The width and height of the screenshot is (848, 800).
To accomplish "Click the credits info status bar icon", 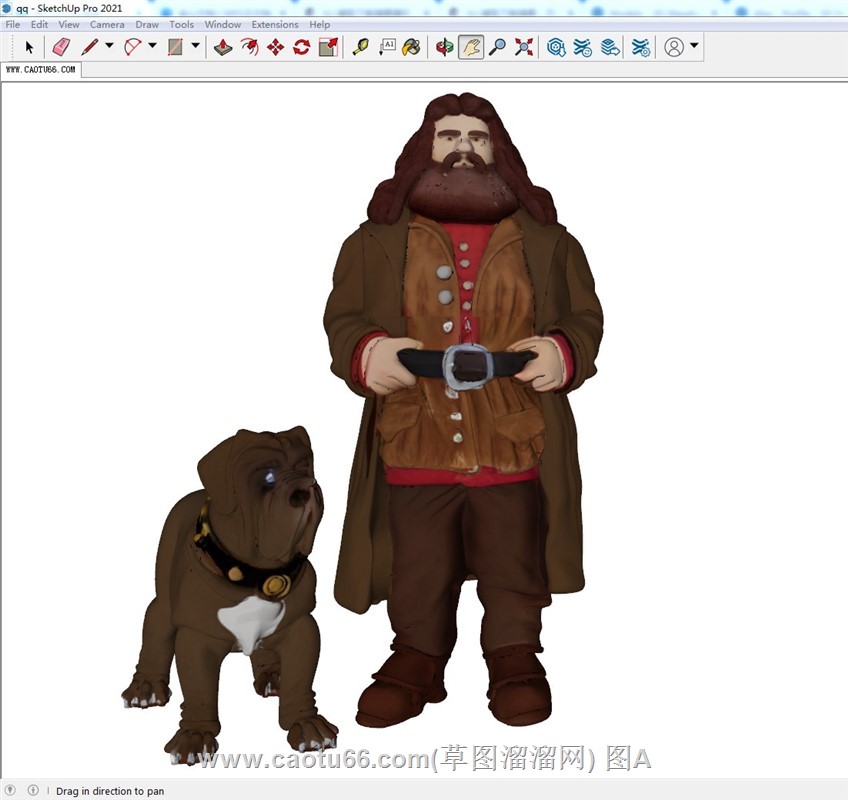I will (x=32, y=790).
